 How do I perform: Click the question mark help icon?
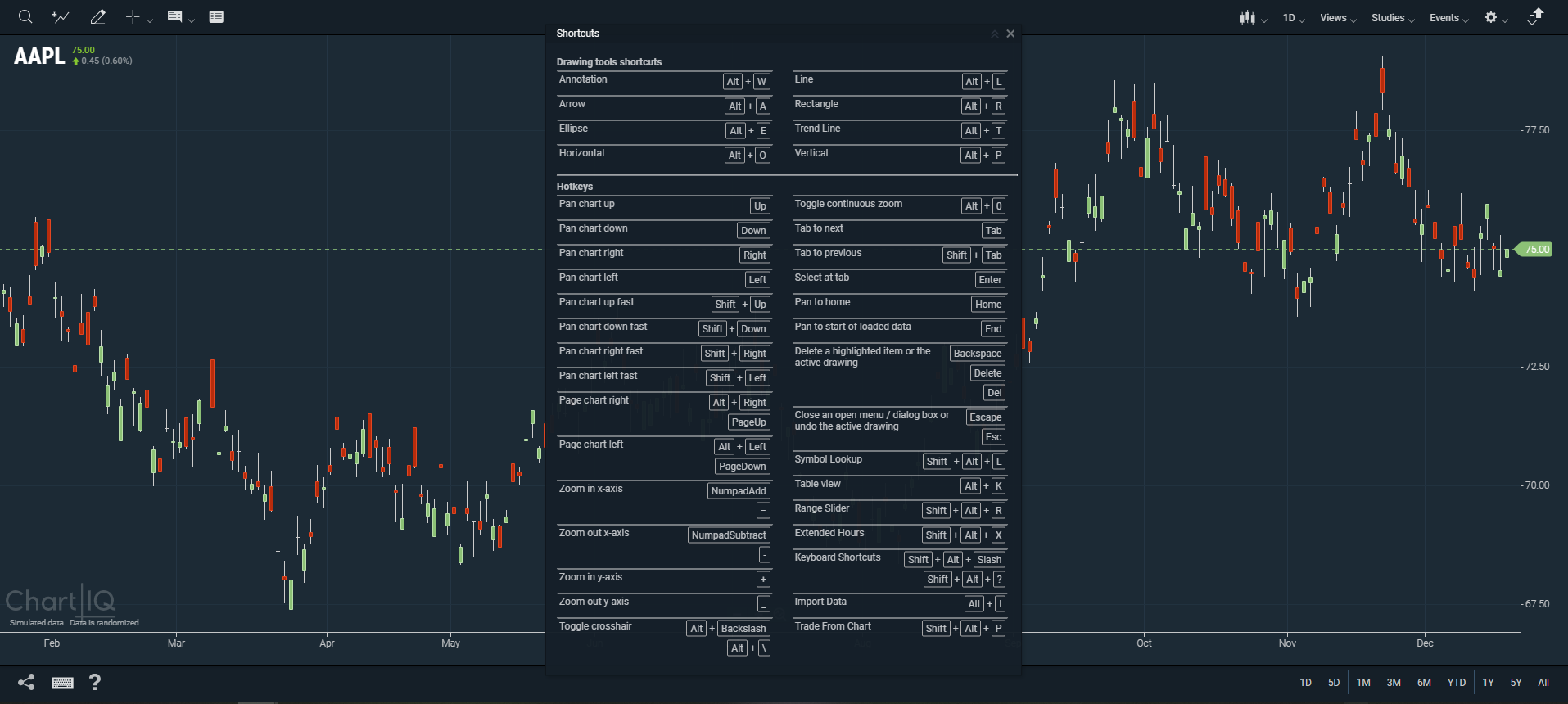coord(95,682)
